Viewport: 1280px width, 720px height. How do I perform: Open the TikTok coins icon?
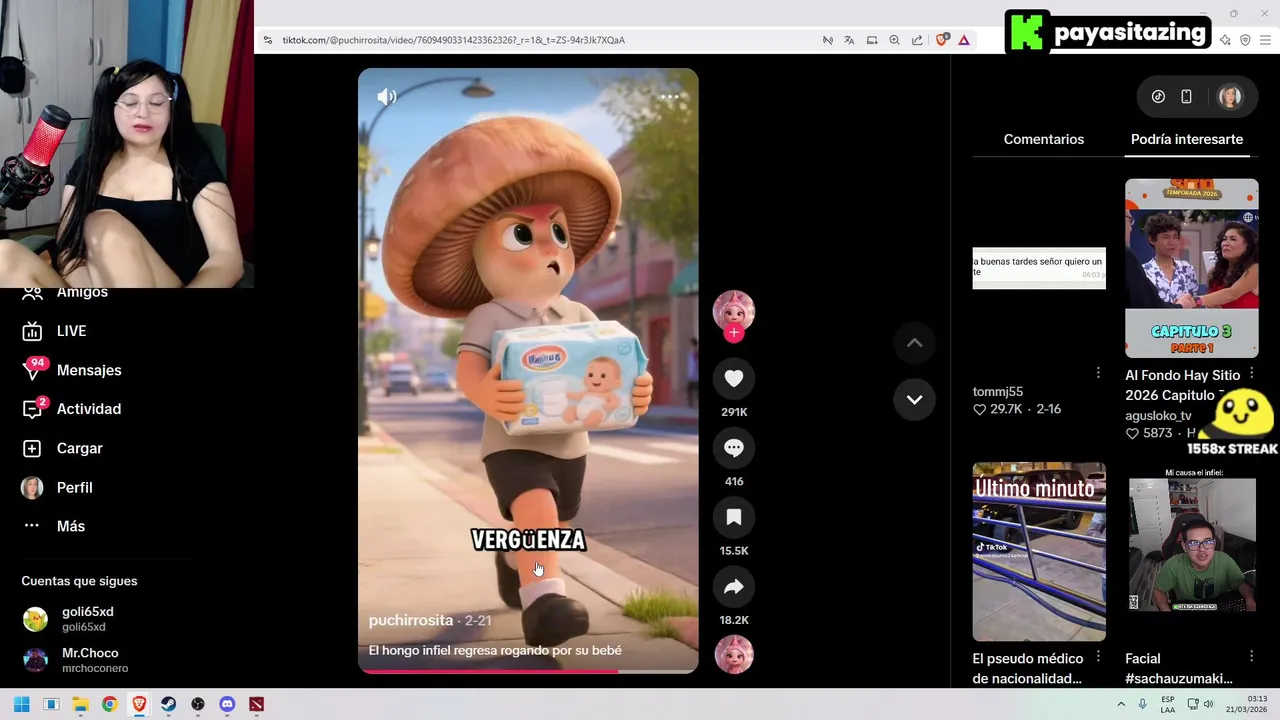[1158, 97]
